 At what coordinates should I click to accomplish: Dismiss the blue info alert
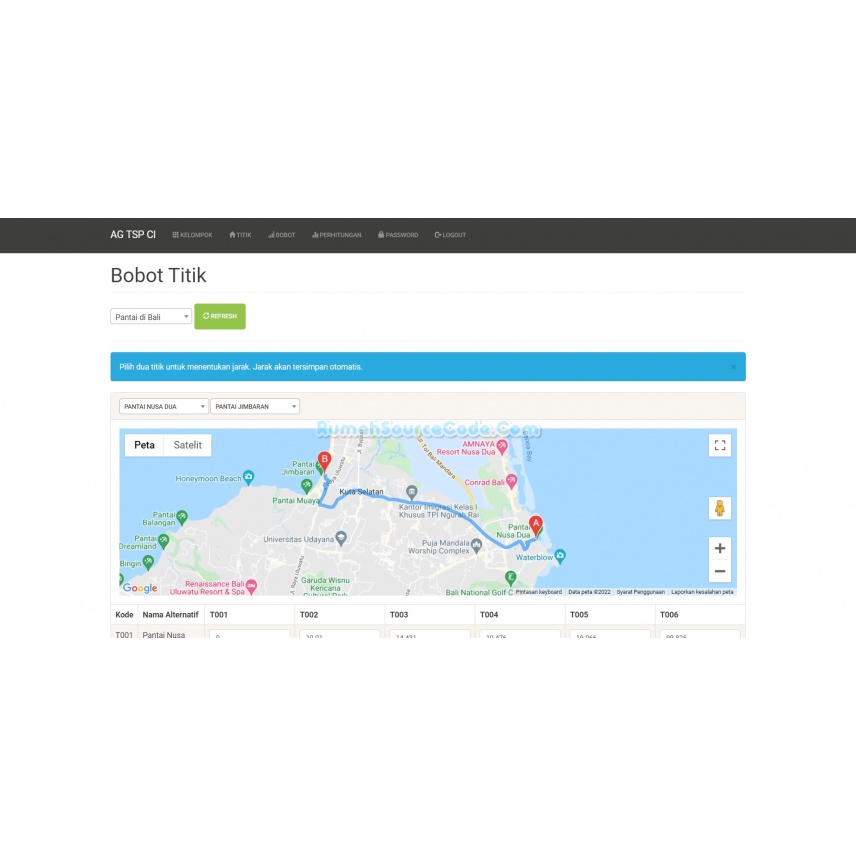pos(733,367)
